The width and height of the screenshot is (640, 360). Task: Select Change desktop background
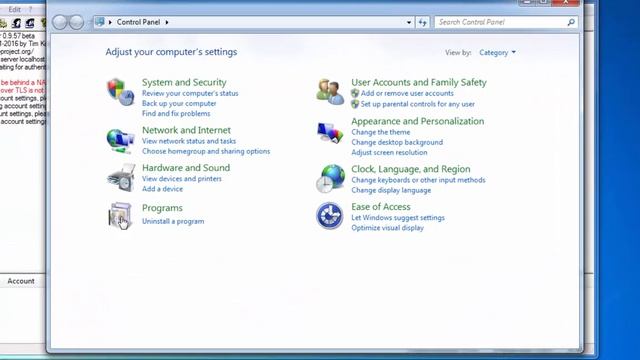pos(397,142)
